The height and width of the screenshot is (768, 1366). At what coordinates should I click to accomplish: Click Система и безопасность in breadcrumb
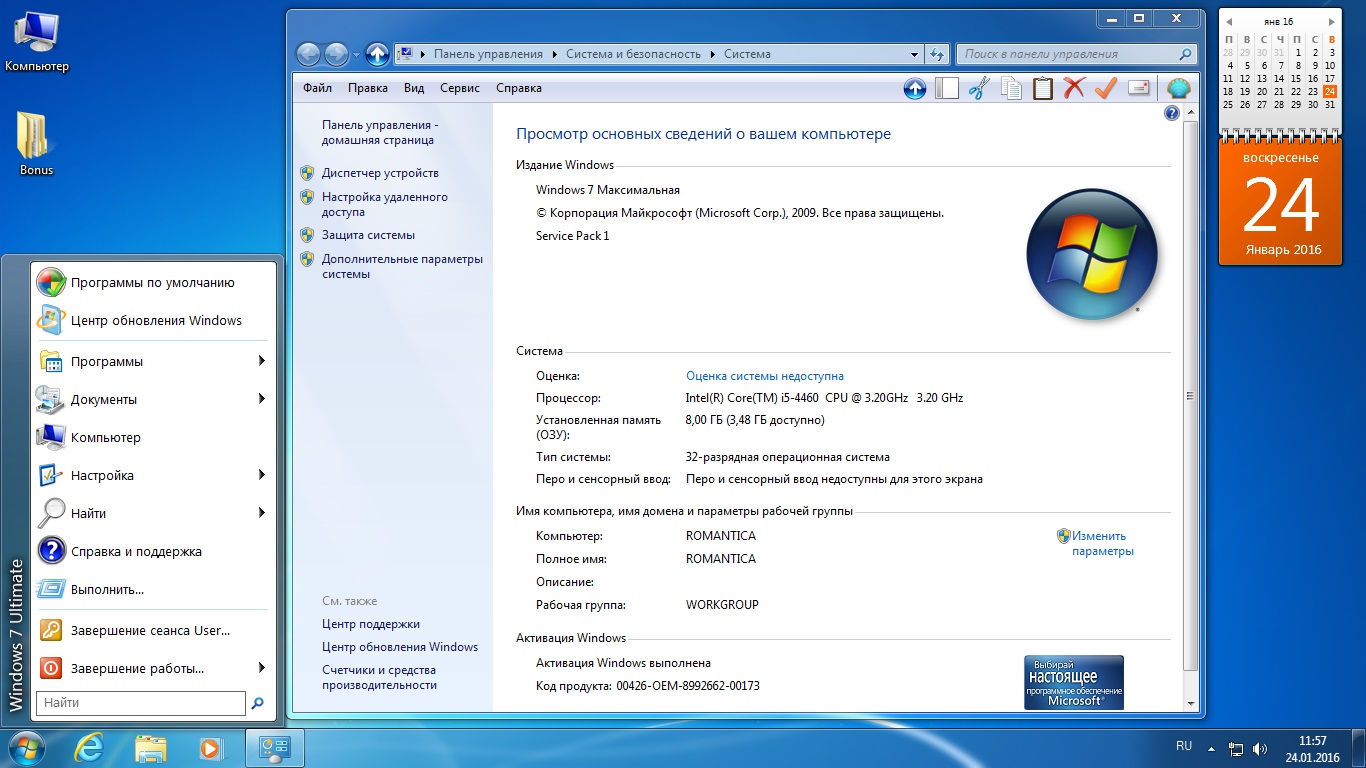(x=633, y=54)
